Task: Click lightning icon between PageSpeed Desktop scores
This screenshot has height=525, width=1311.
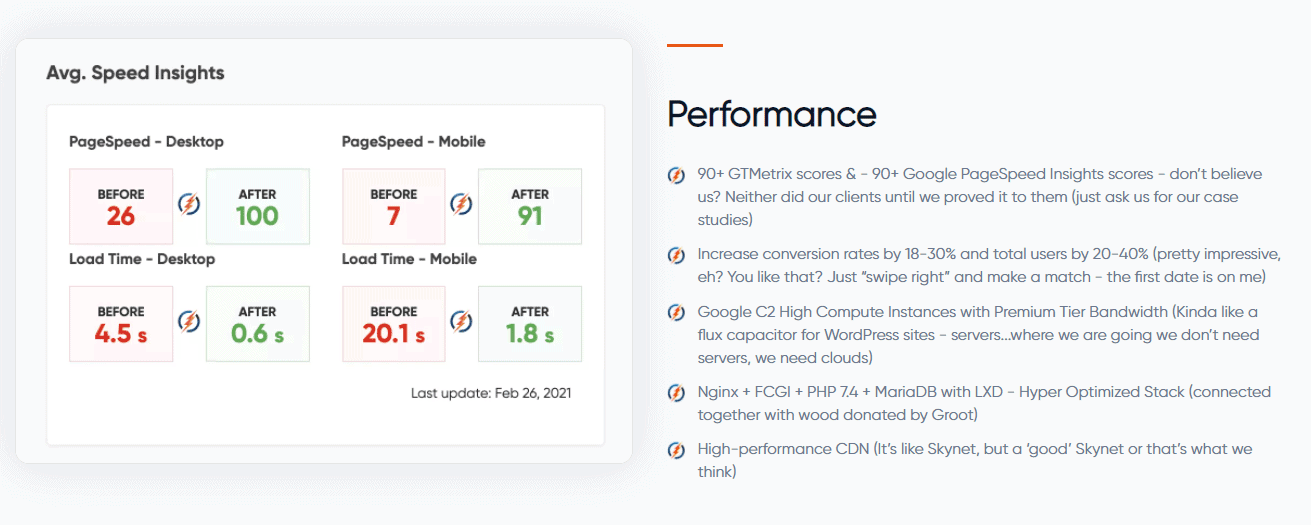Action: click(x=189, y=205)
